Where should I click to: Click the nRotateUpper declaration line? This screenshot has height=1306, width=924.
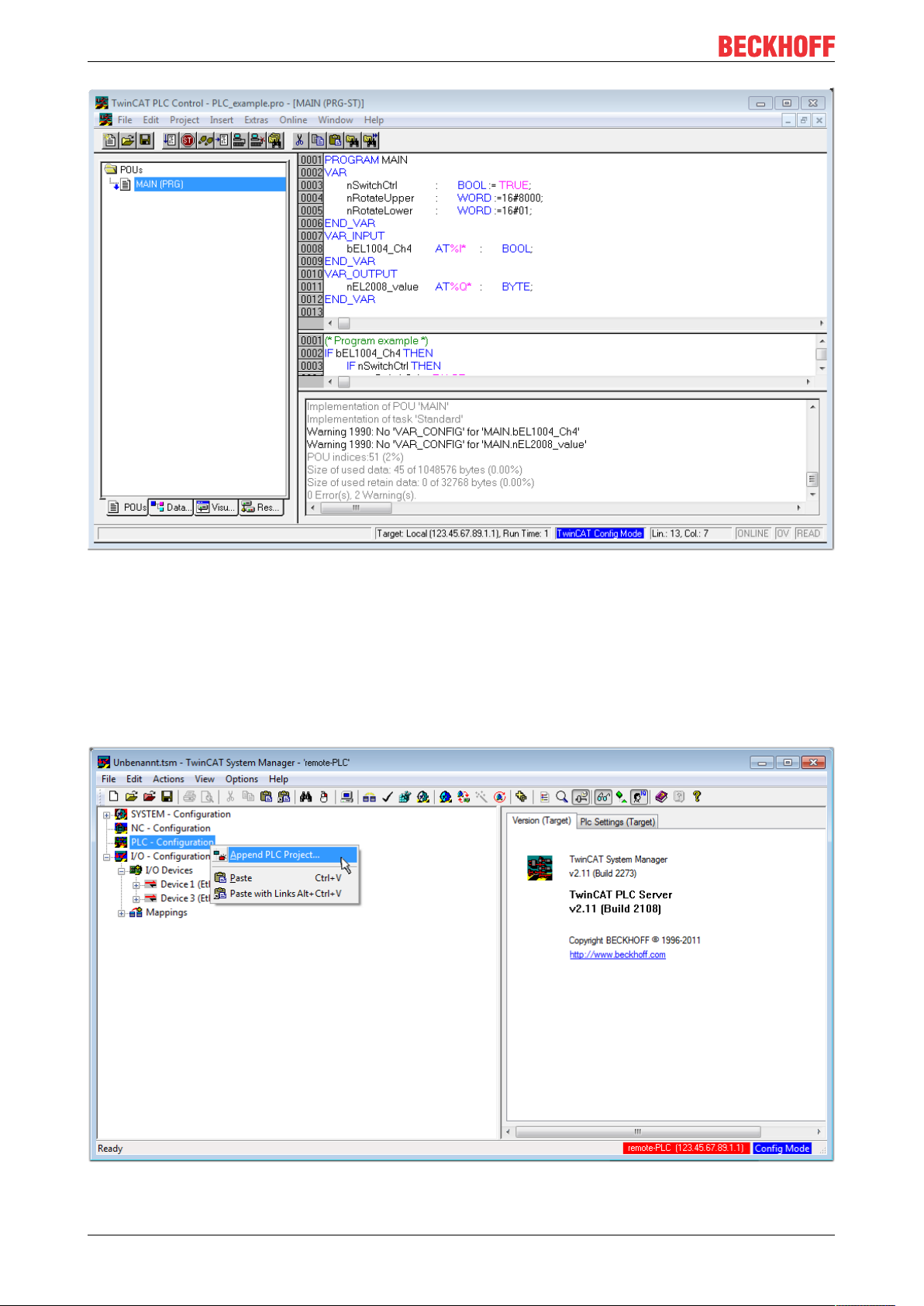(445, 198)
